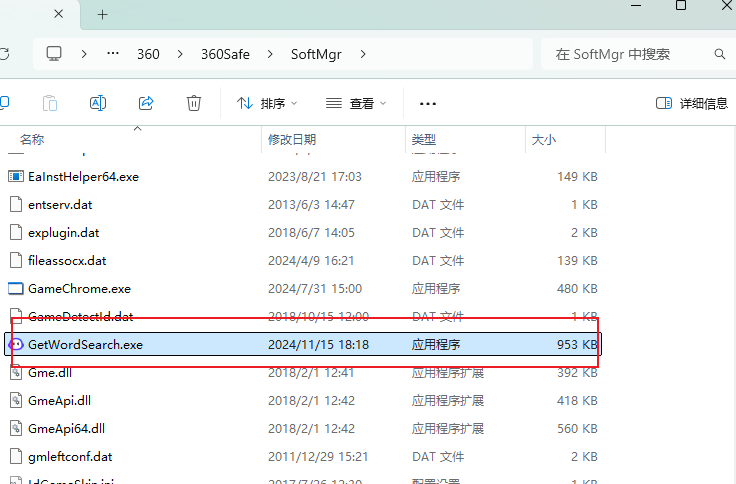Click date 2013/6/3 14:47 cell

[x=311, y=205]
